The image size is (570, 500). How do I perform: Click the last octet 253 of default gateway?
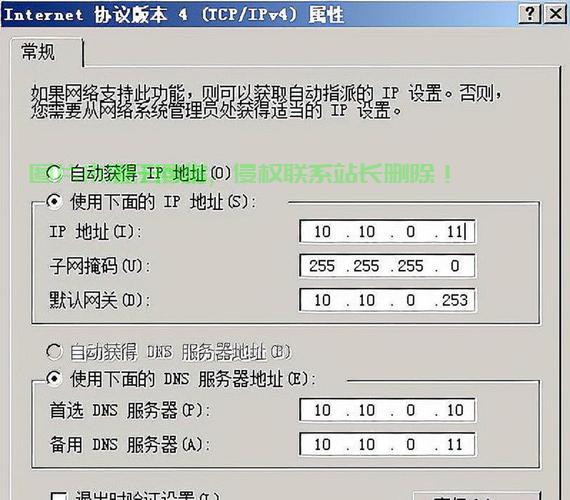coord(455,300)
